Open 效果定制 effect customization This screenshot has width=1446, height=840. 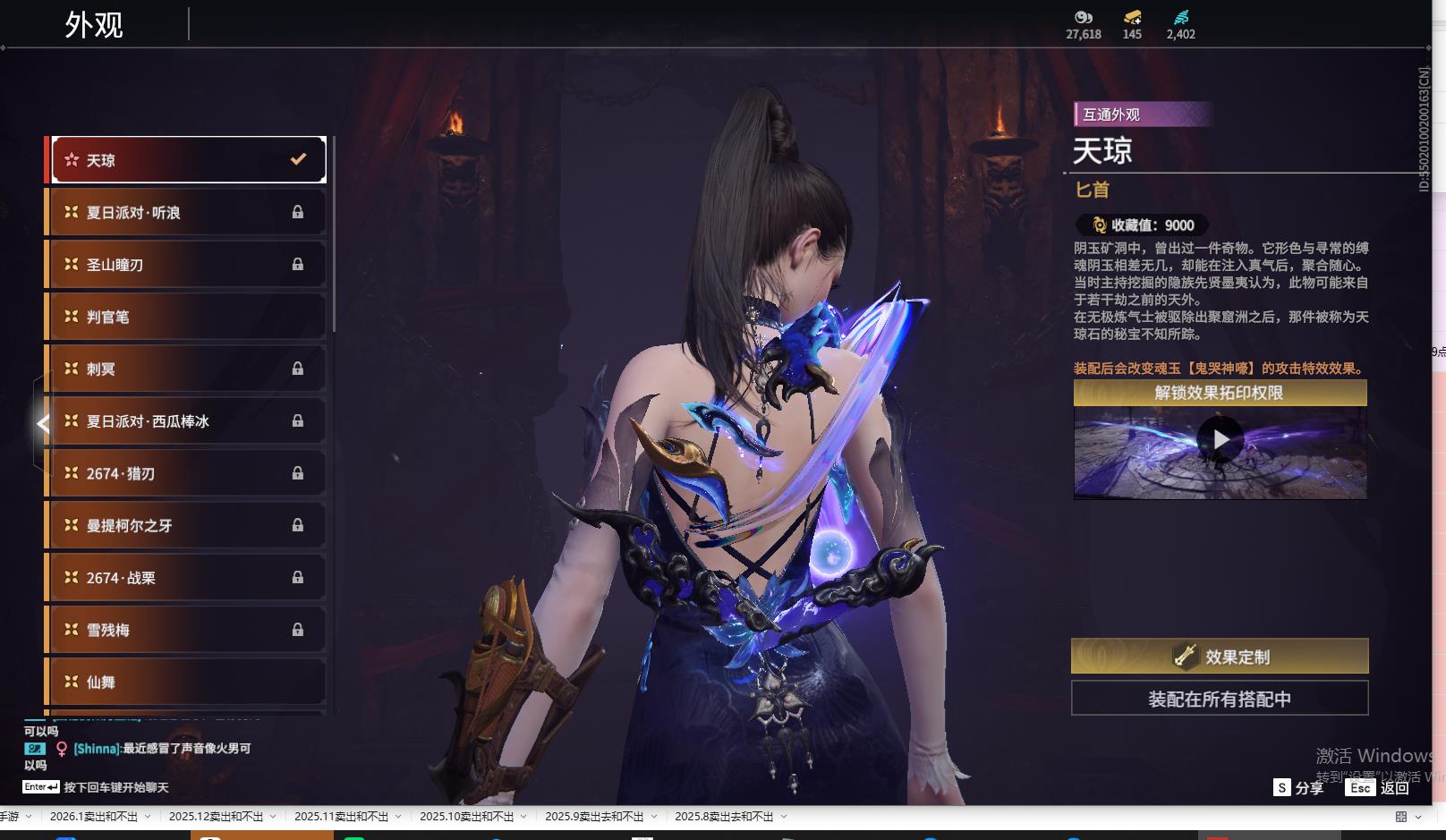(1220, 657)
